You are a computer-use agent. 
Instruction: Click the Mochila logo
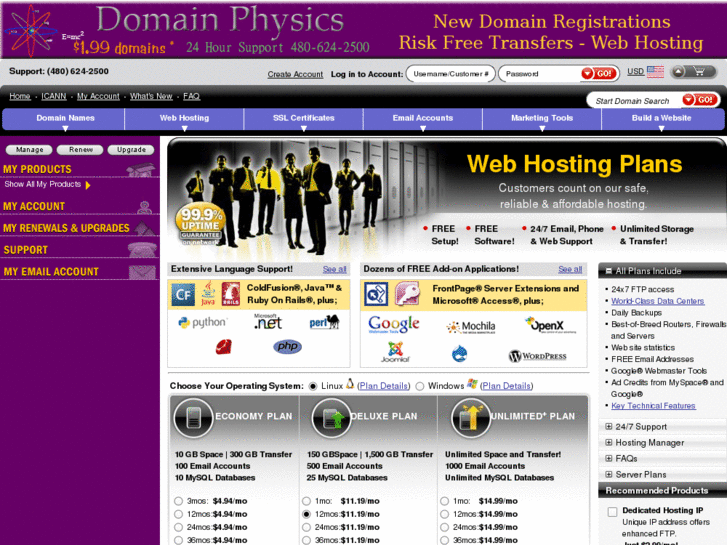point(471,327)
